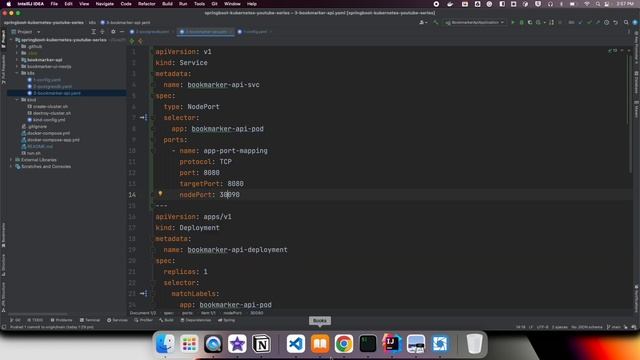Screen dimensions: 640x360
Task: Open Problems tool window button
Action: point(62,320)
